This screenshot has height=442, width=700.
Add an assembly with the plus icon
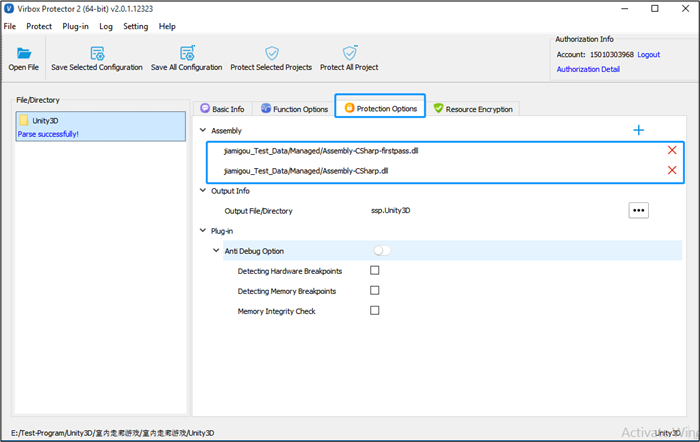638,130
